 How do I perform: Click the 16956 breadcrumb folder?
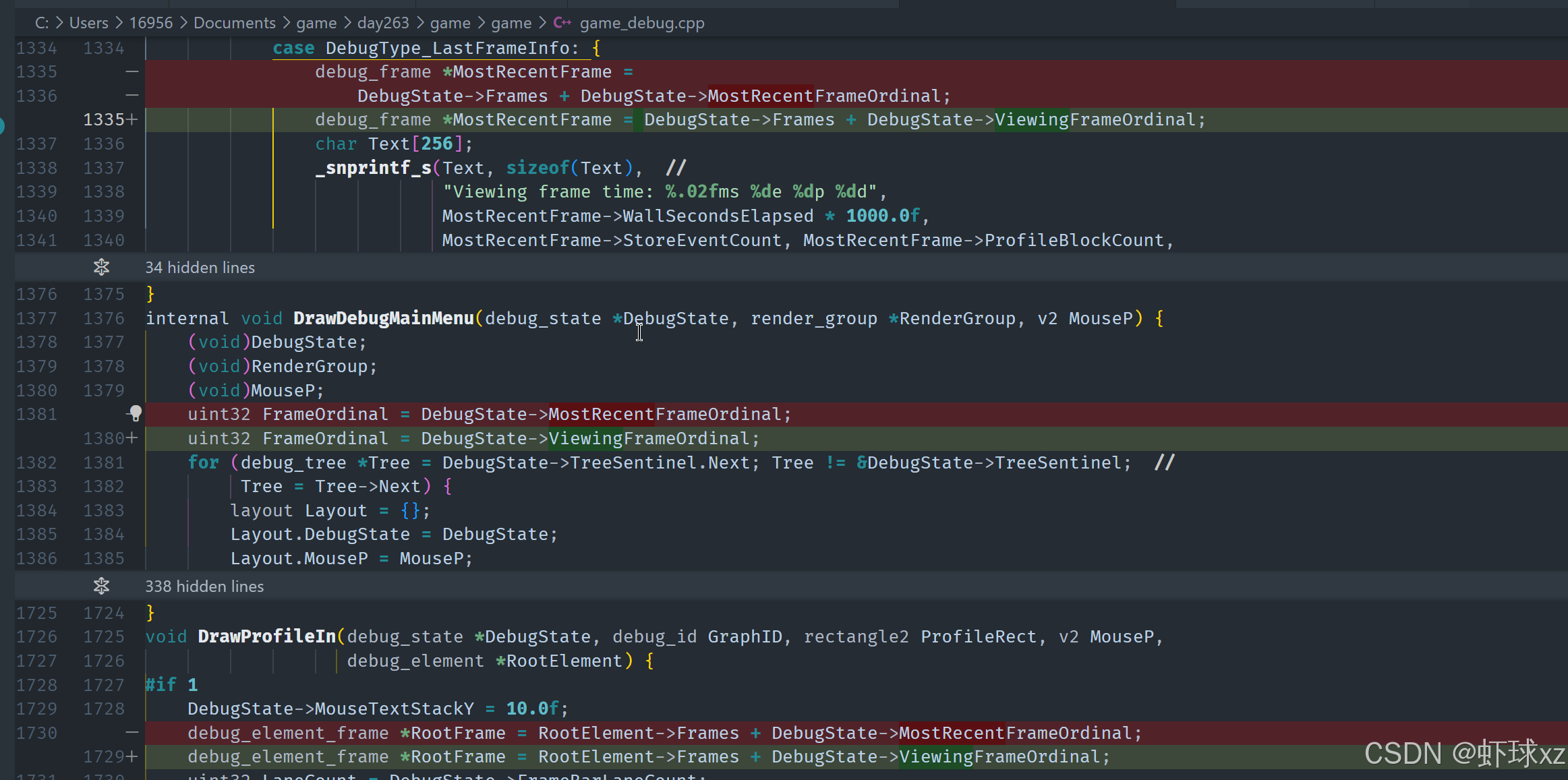150,23
